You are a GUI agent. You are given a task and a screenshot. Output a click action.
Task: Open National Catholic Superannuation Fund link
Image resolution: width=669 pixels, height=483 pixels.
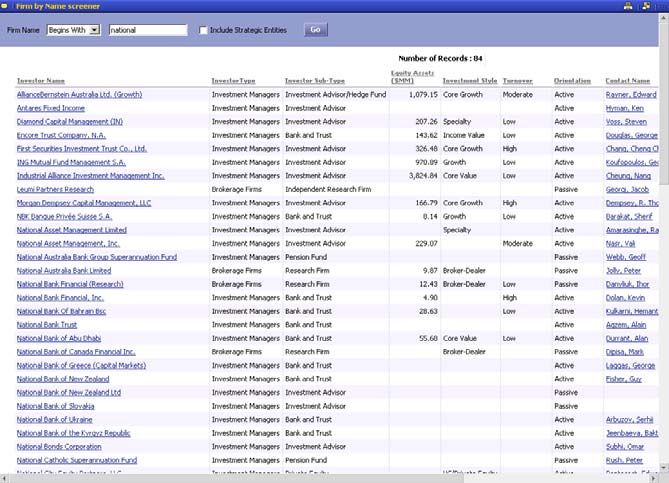tap(77, 460)
